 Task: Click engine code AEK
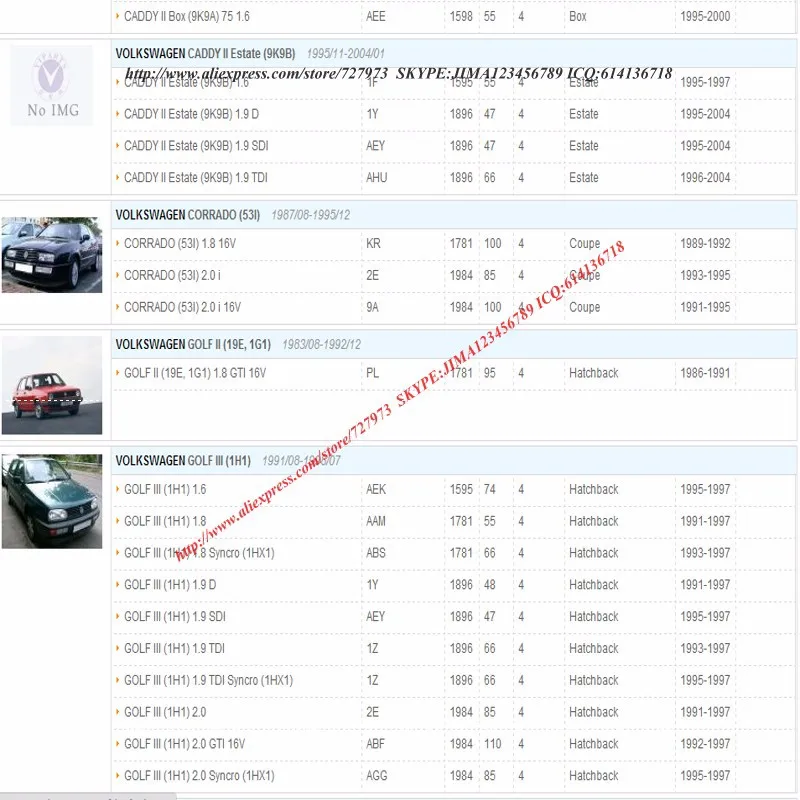pyautogui.click(x=376, y=489)
